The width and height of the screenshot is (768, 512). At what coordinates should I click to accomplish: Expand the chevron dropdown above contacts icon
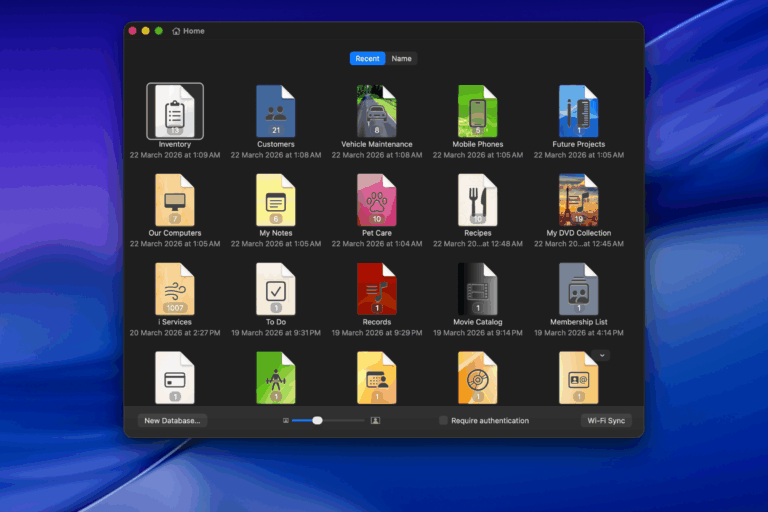[x=602, y=355]
